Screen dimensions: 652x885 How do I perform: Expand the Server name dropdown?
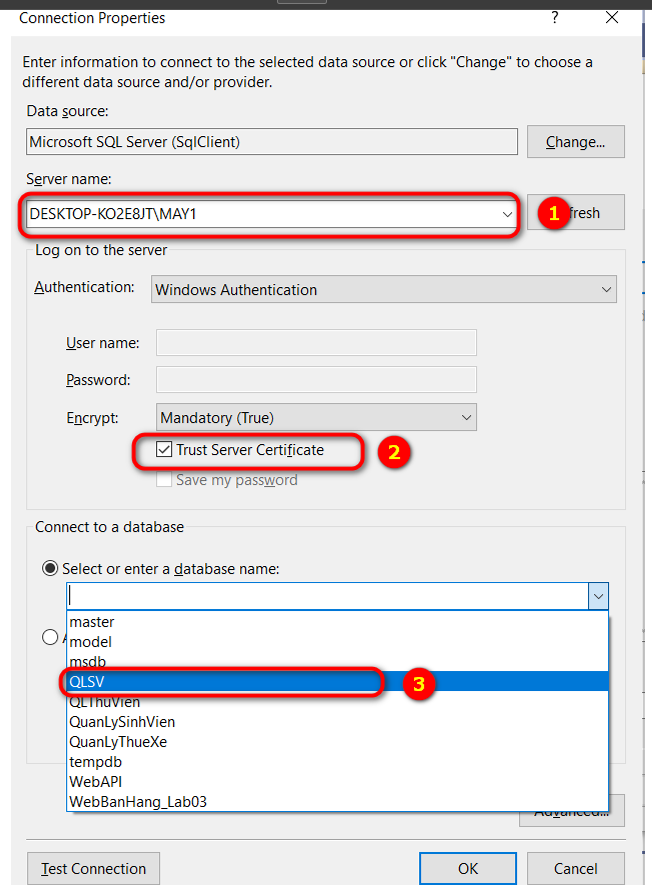click(507, 214)
